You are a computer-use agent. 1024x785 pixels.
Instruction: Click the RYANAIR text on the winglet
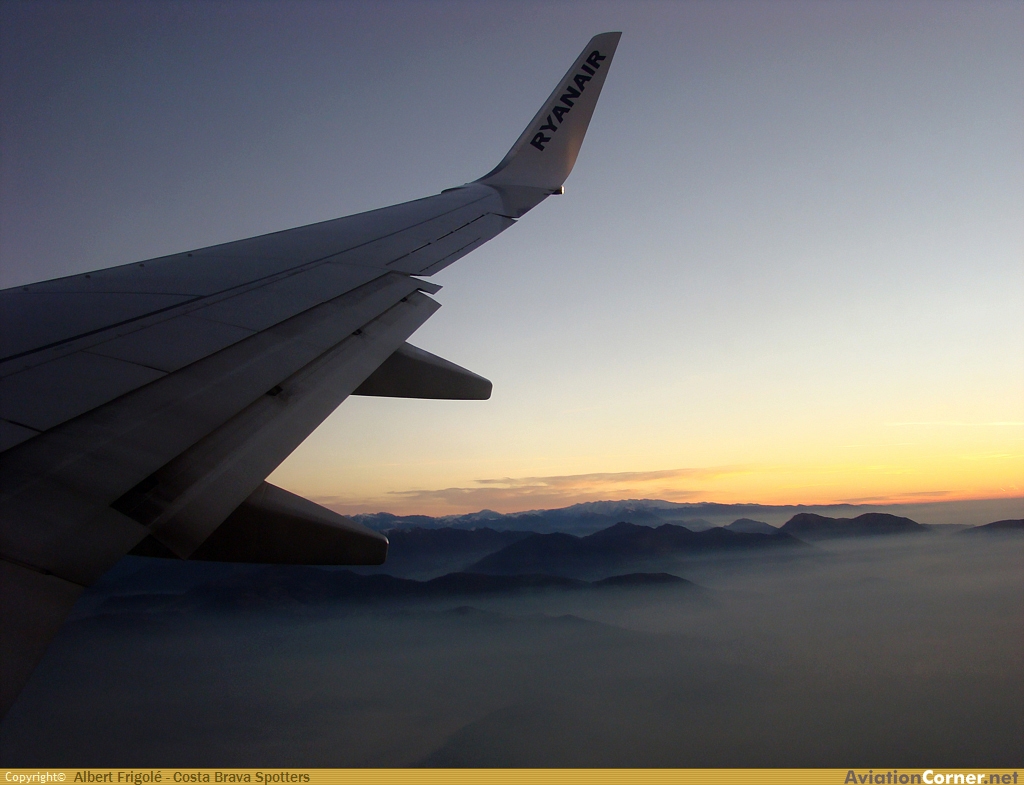(568, 100)
